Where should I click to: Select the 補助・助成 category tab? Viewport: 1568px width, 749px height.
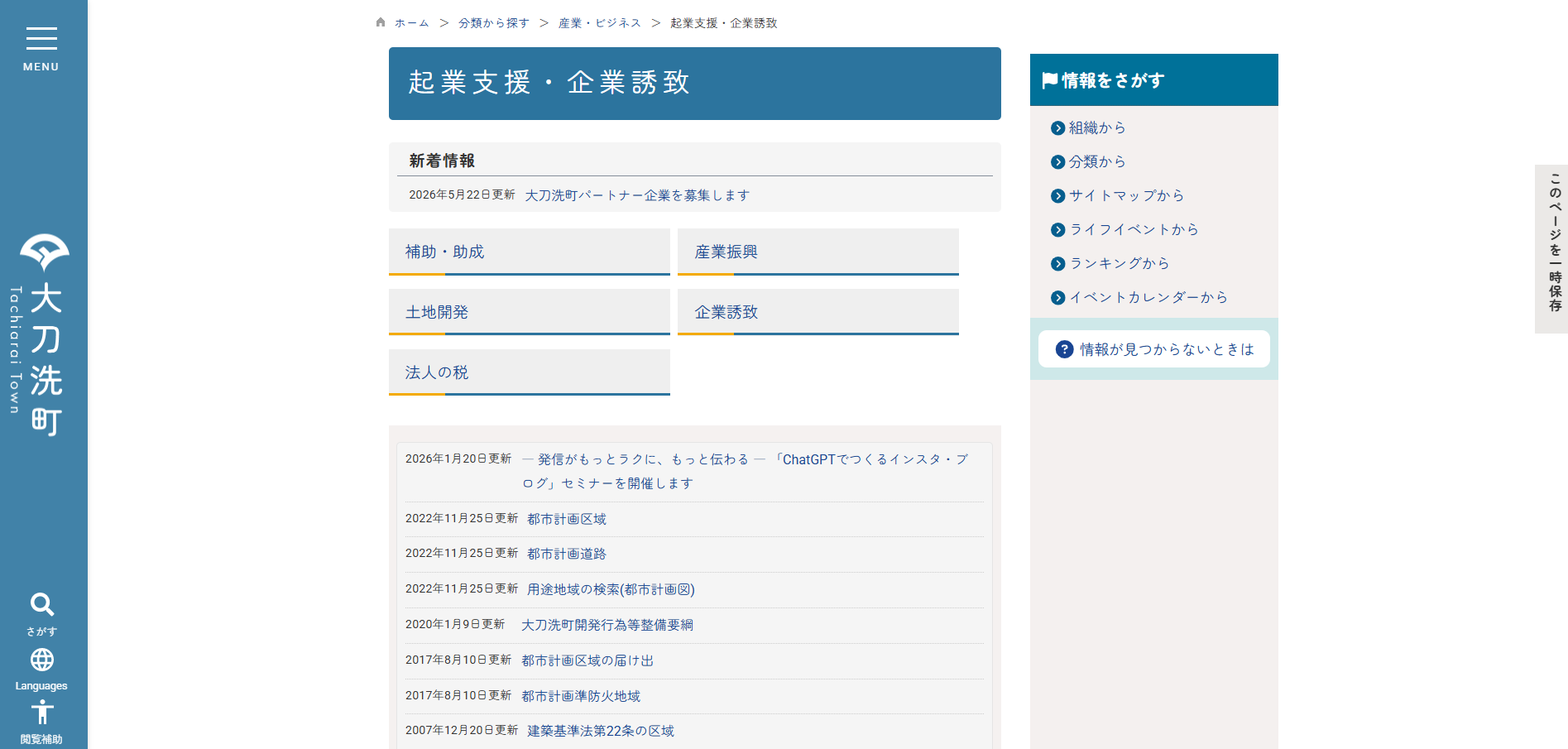[x=530, y=252]
